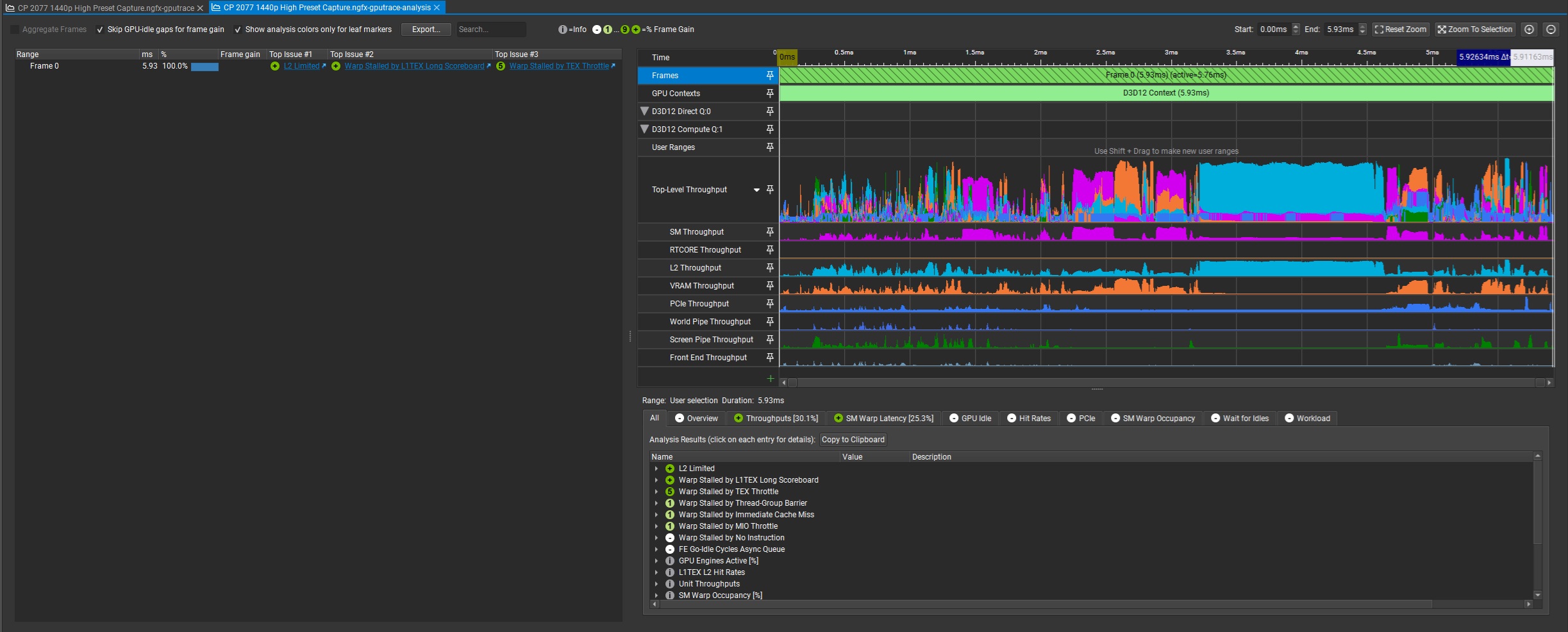Pin the L2 Throughput row
This screenshot has height=632, width=1568.
tap(770, 268)
